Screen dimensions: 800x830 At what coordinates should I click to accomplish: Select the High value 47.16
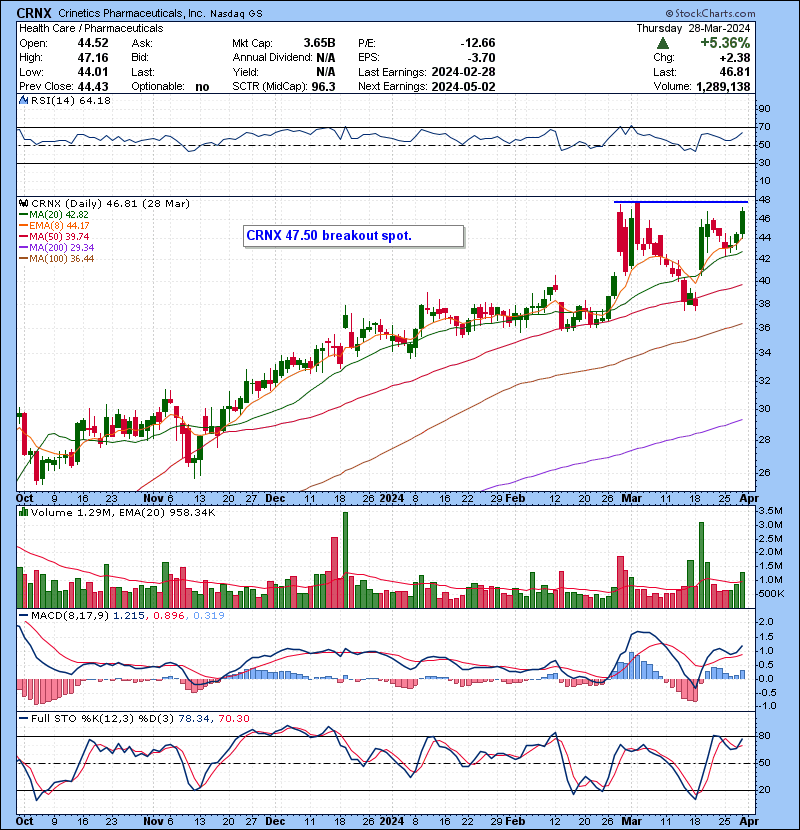(93, 57)
